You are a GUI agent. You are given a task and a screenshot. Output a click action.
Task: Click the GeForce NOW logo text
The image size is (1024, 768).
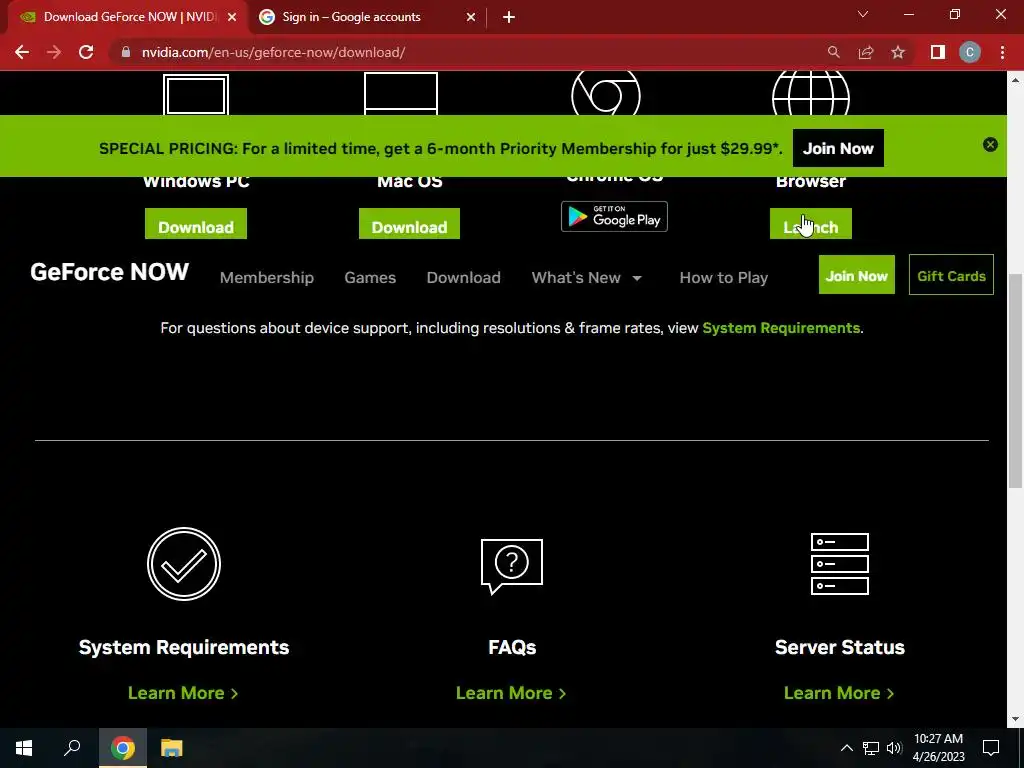(110, 272)
